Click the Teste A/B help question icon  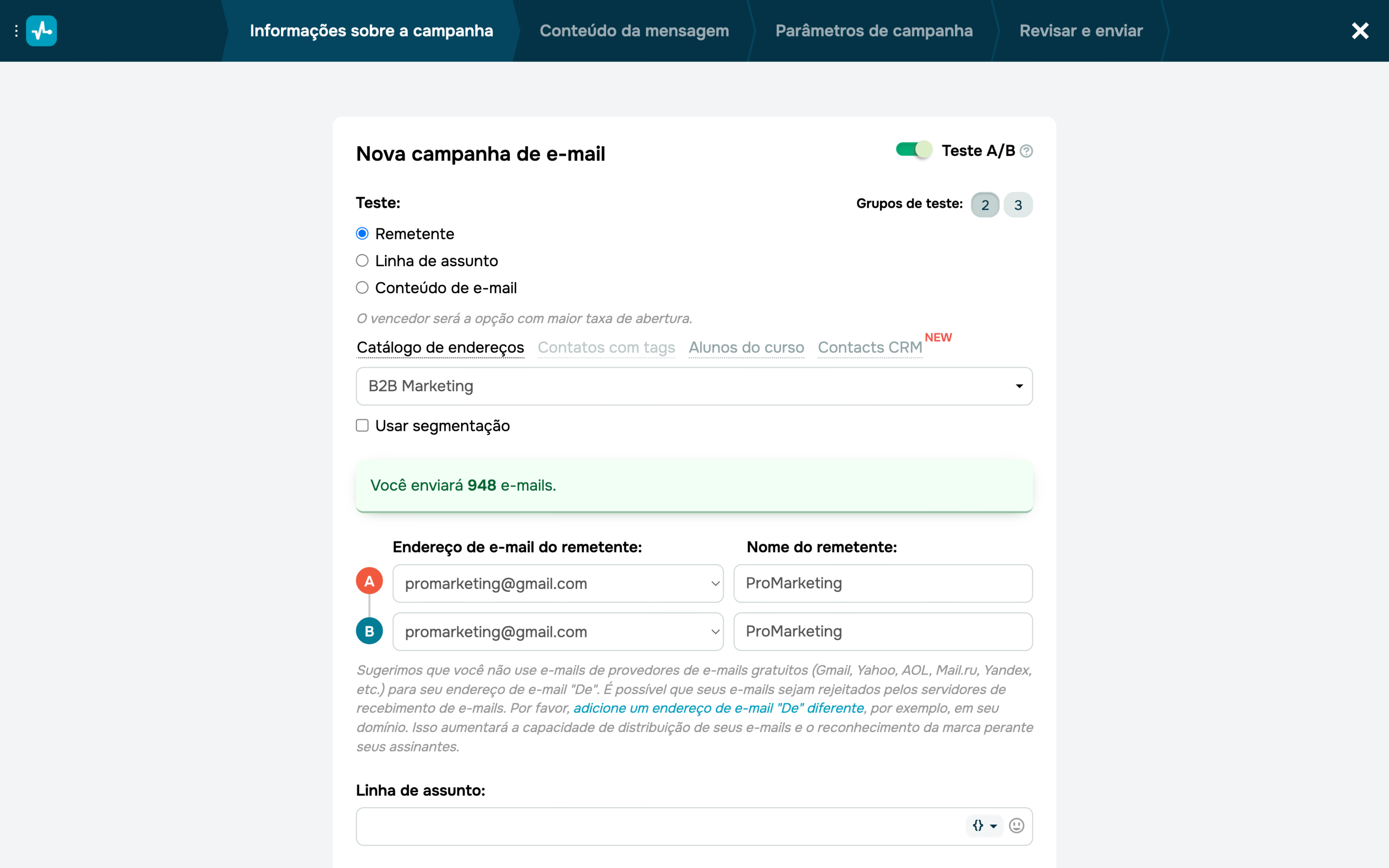pyautogui.click(x=1026, y=151)
